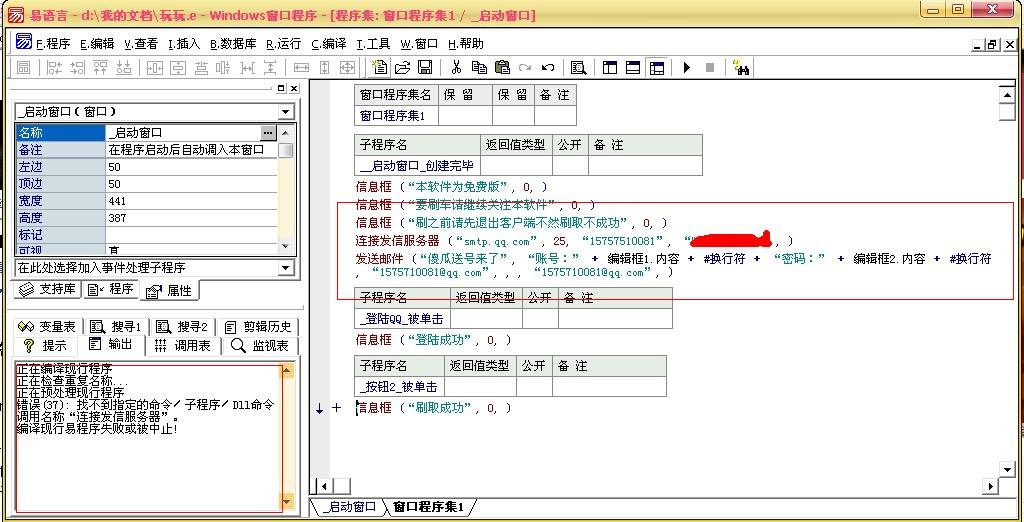This screenshot has width=1024, height=522.
Task: Save the program with the floppy icon
Action: coord(424,67)
